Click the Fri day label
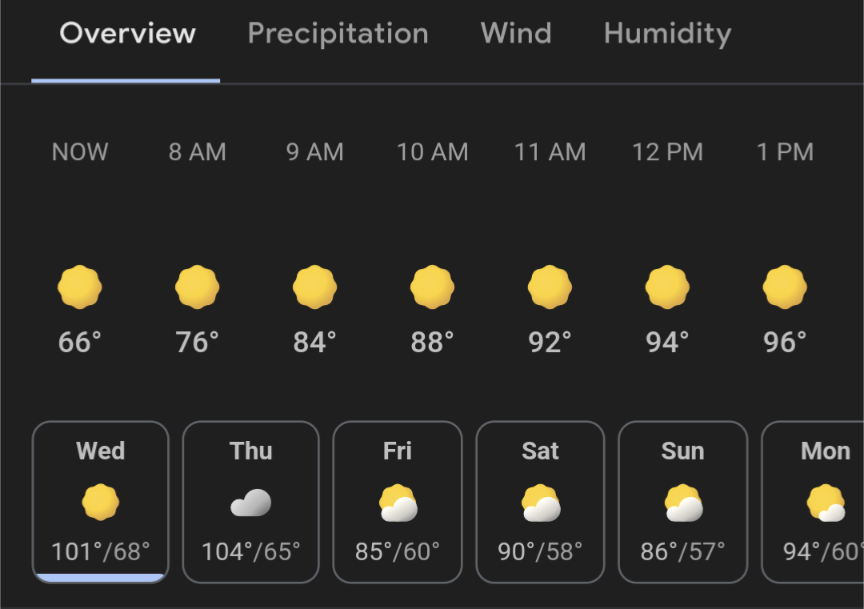Viewport: 864px width, 609px height. point(397,451)
